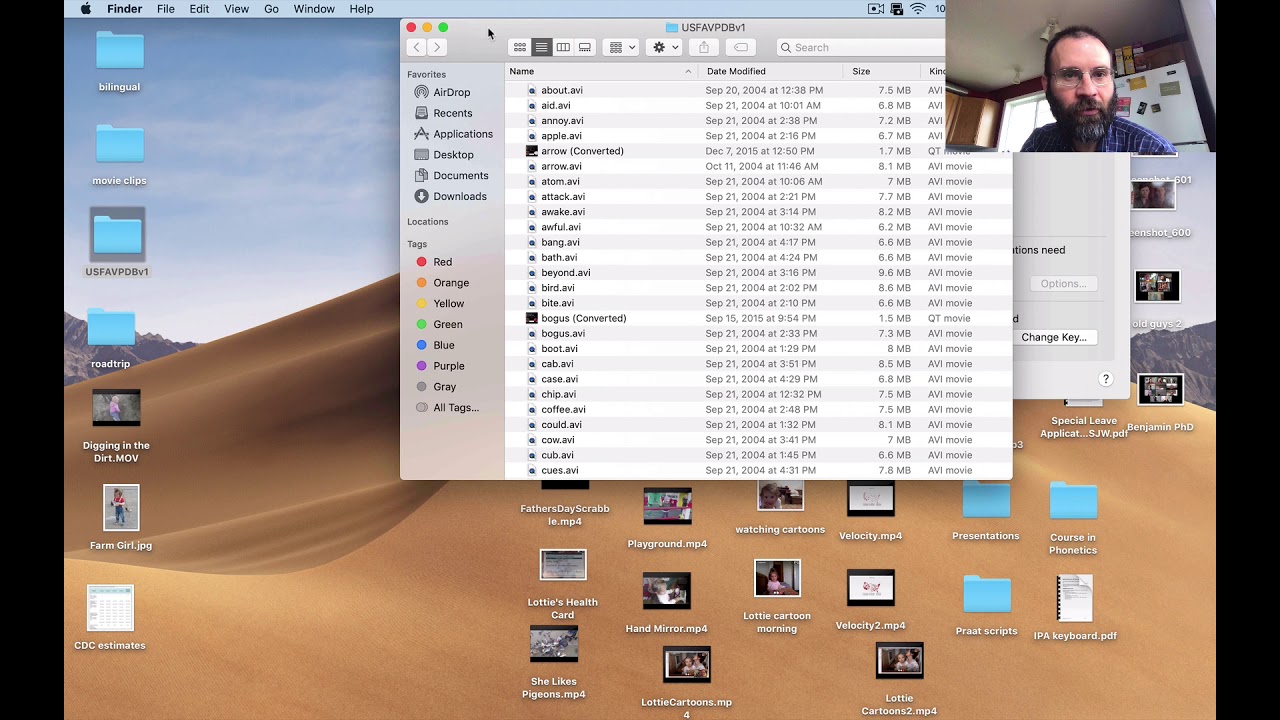Click the Wi-Fi icon in menu bar

917,9
